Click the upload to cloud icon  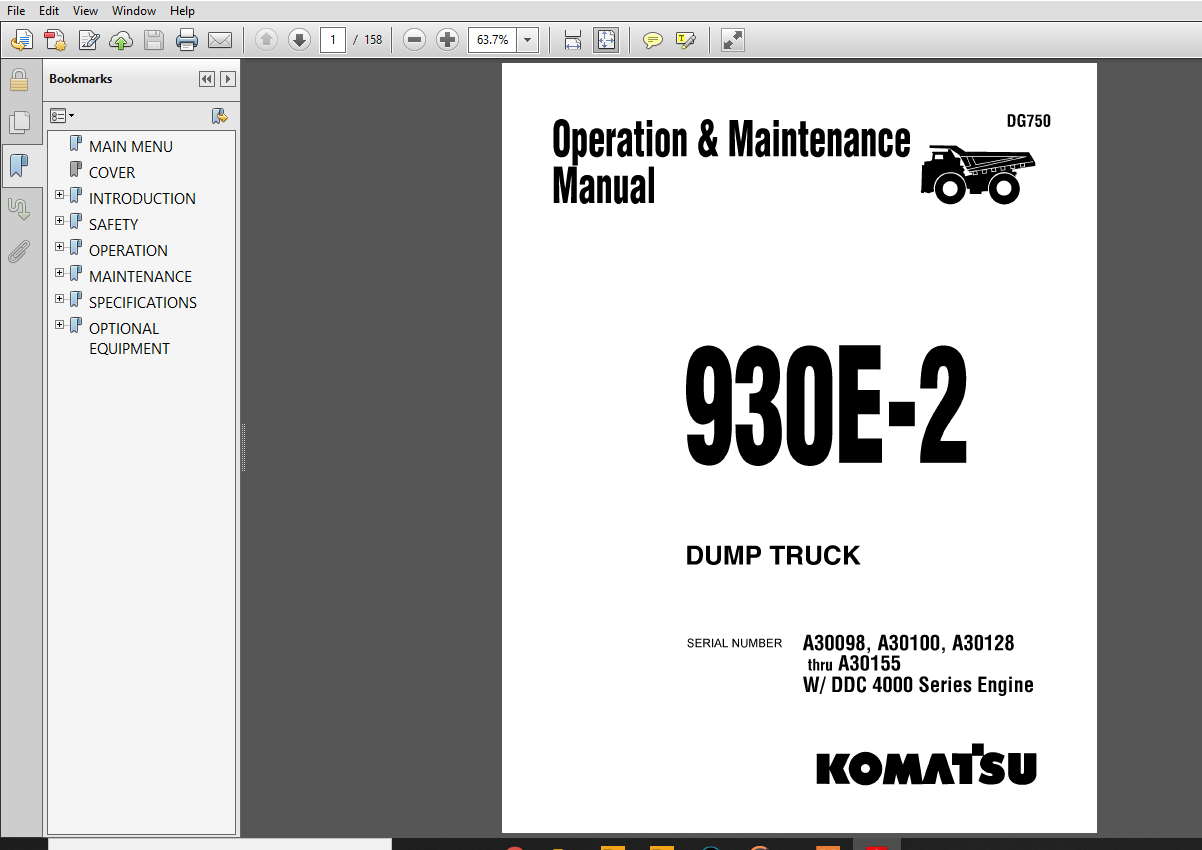click(121, 40)
